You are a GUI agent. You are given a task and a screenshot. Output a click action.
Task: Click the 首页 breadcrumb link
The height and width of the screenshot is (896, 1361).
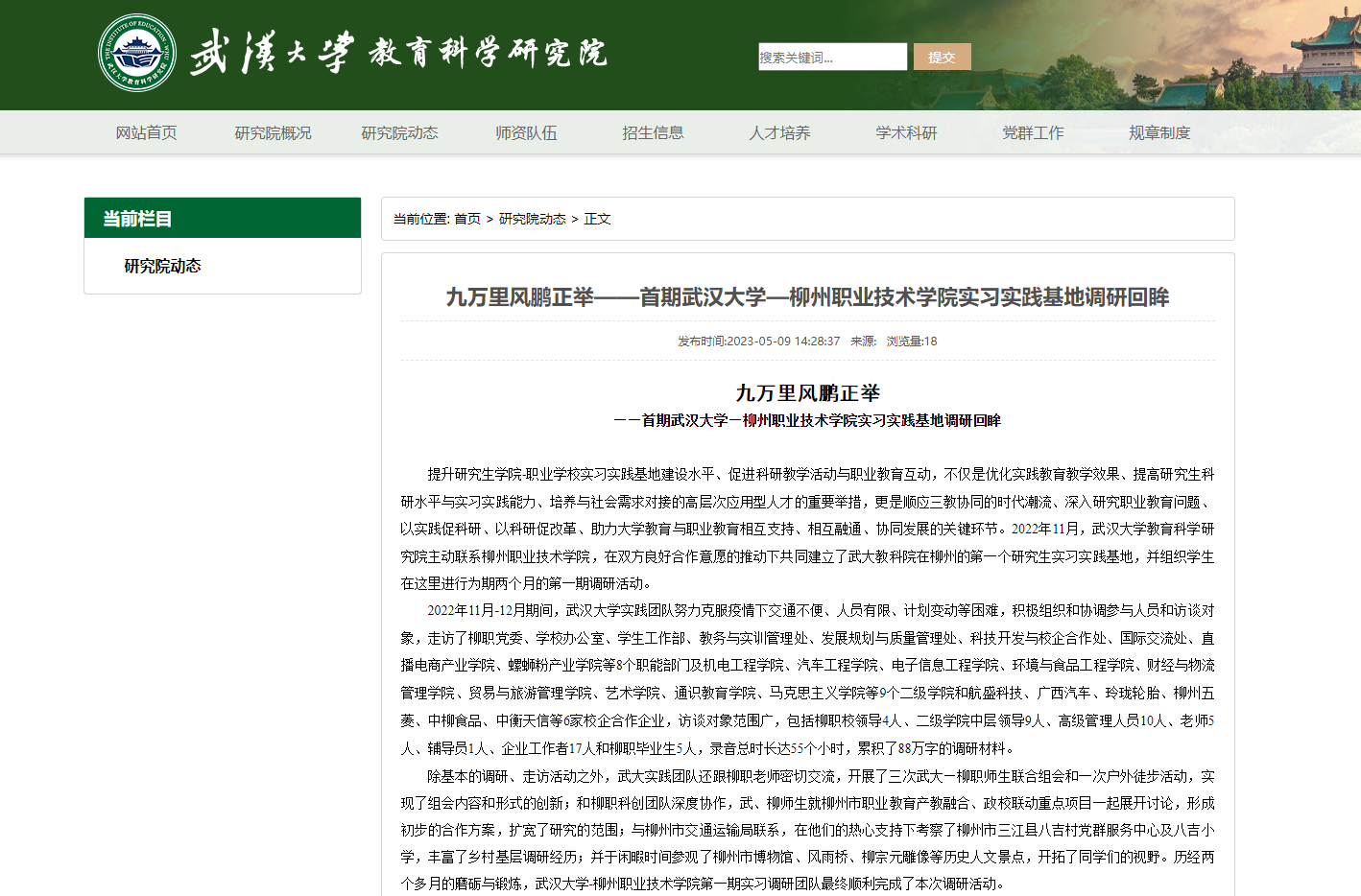[467, 219]
